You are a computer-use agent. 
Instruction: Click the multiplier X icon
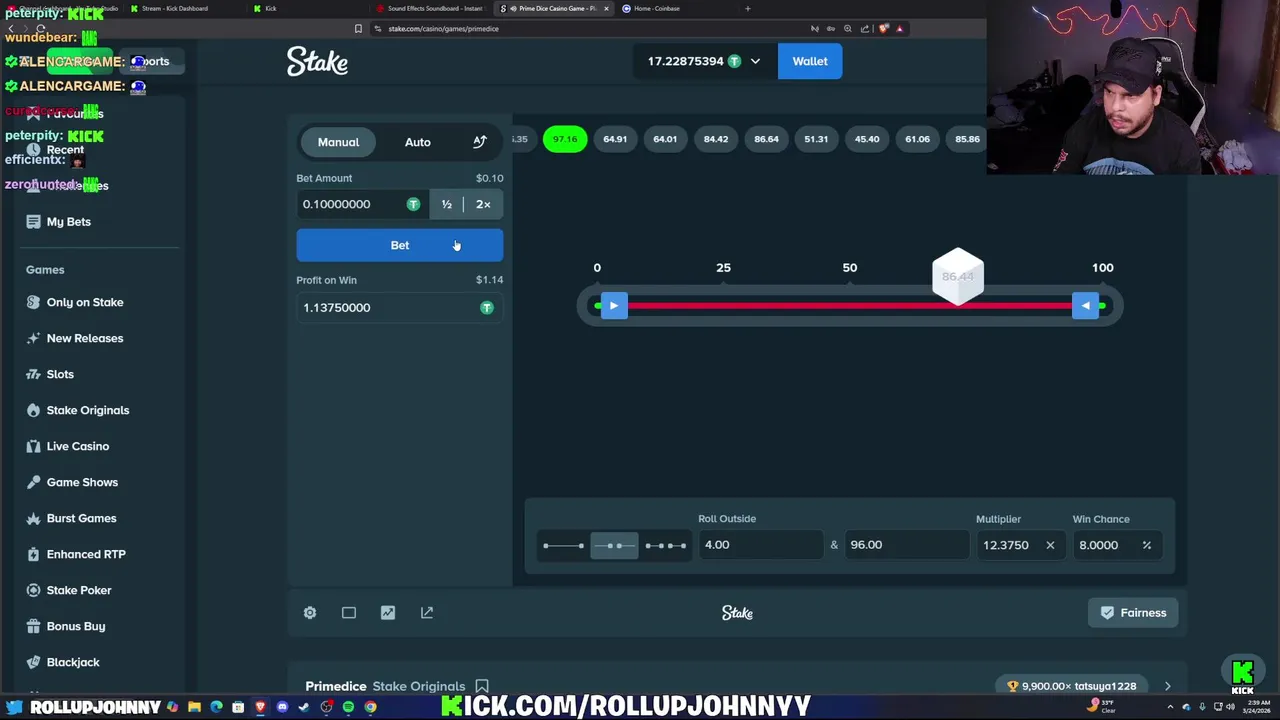pos(1050,545)
